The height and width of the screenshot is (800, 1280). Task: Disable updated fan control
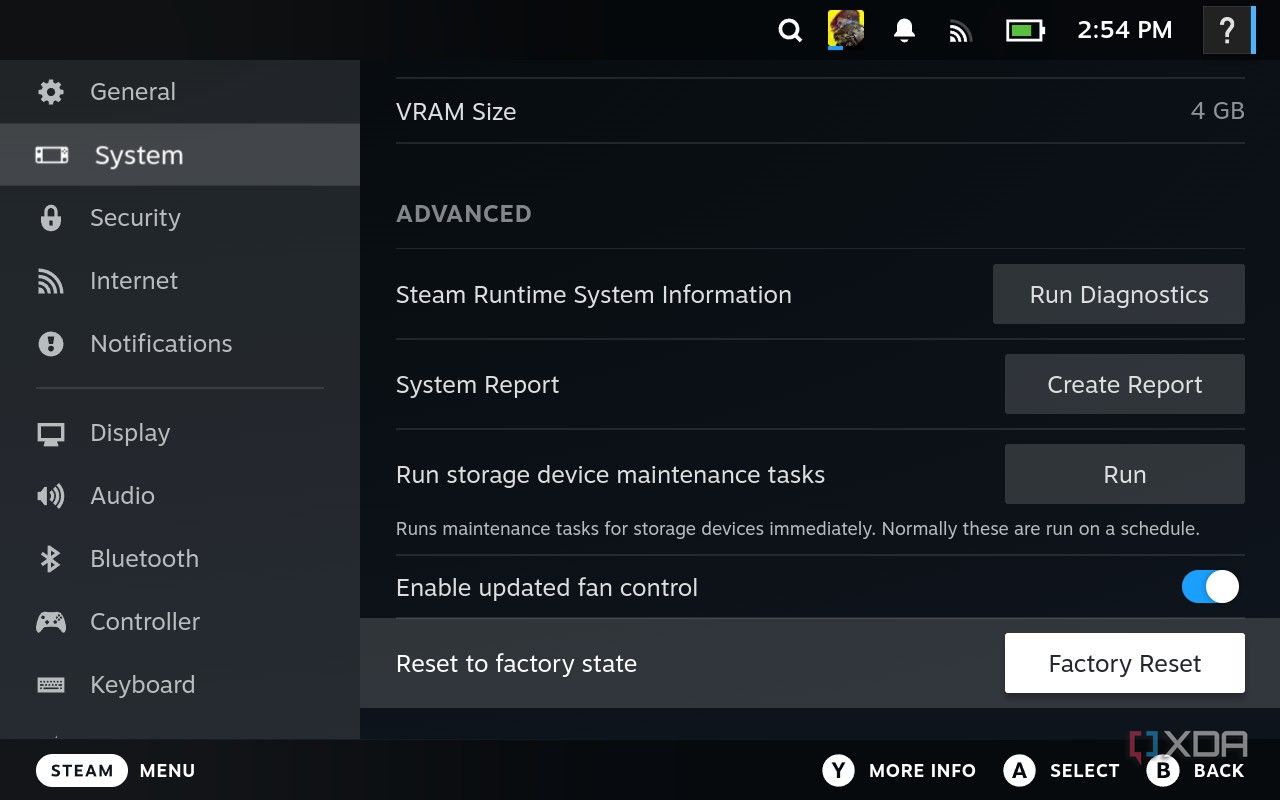[1210, 587]
